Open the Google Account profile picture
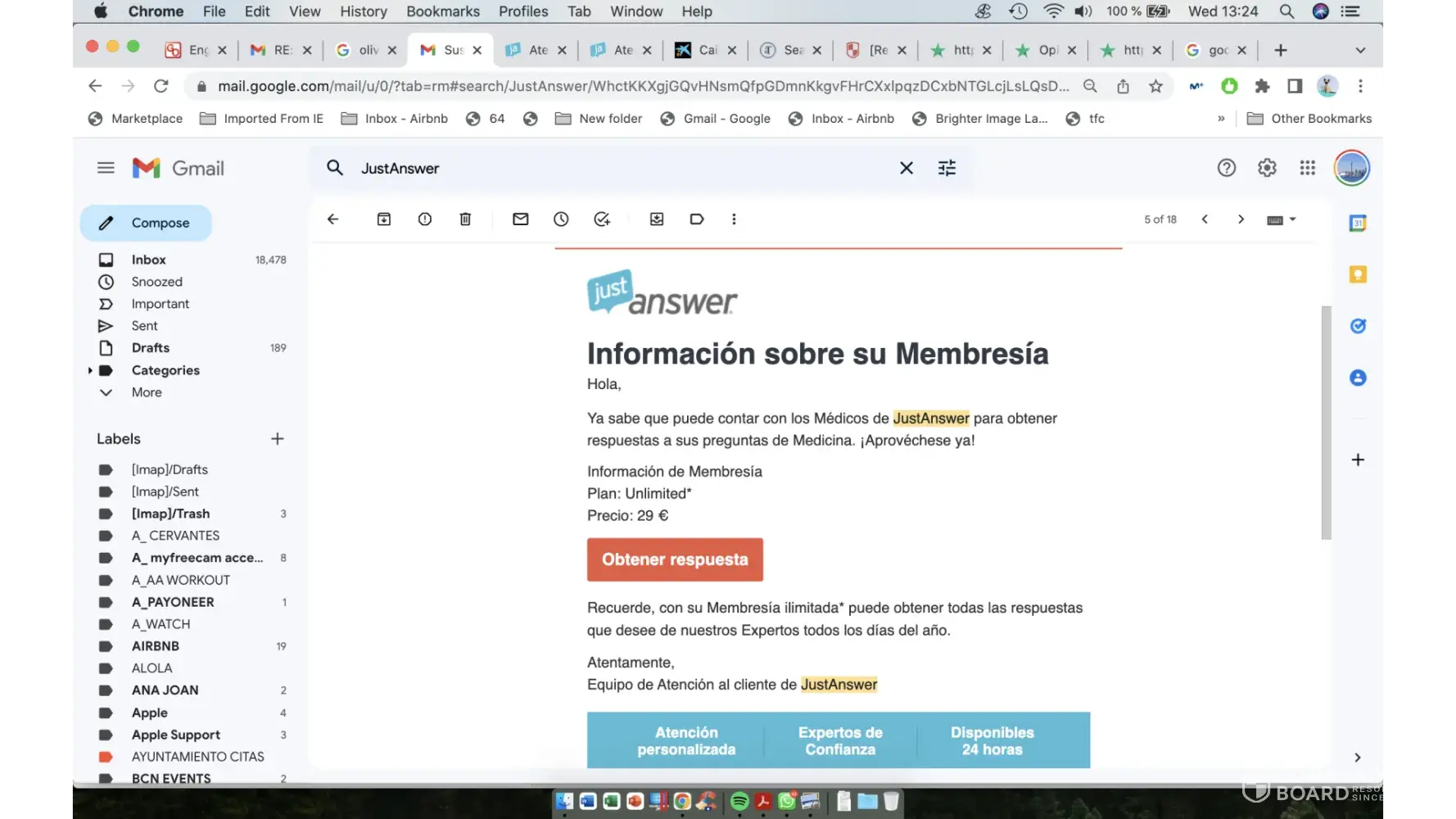 (1352, 169)
